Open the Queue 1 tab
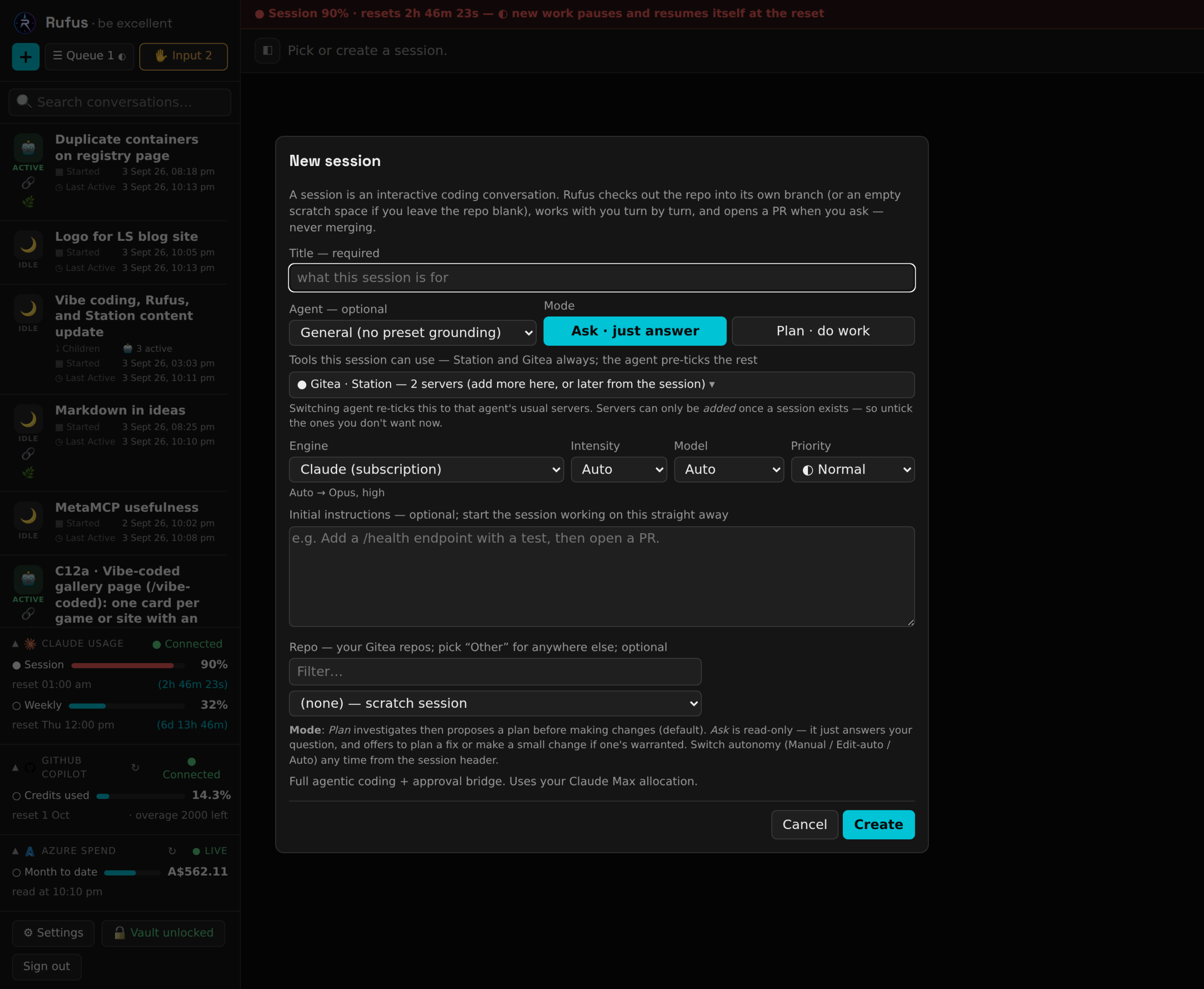 click(89, 56)
